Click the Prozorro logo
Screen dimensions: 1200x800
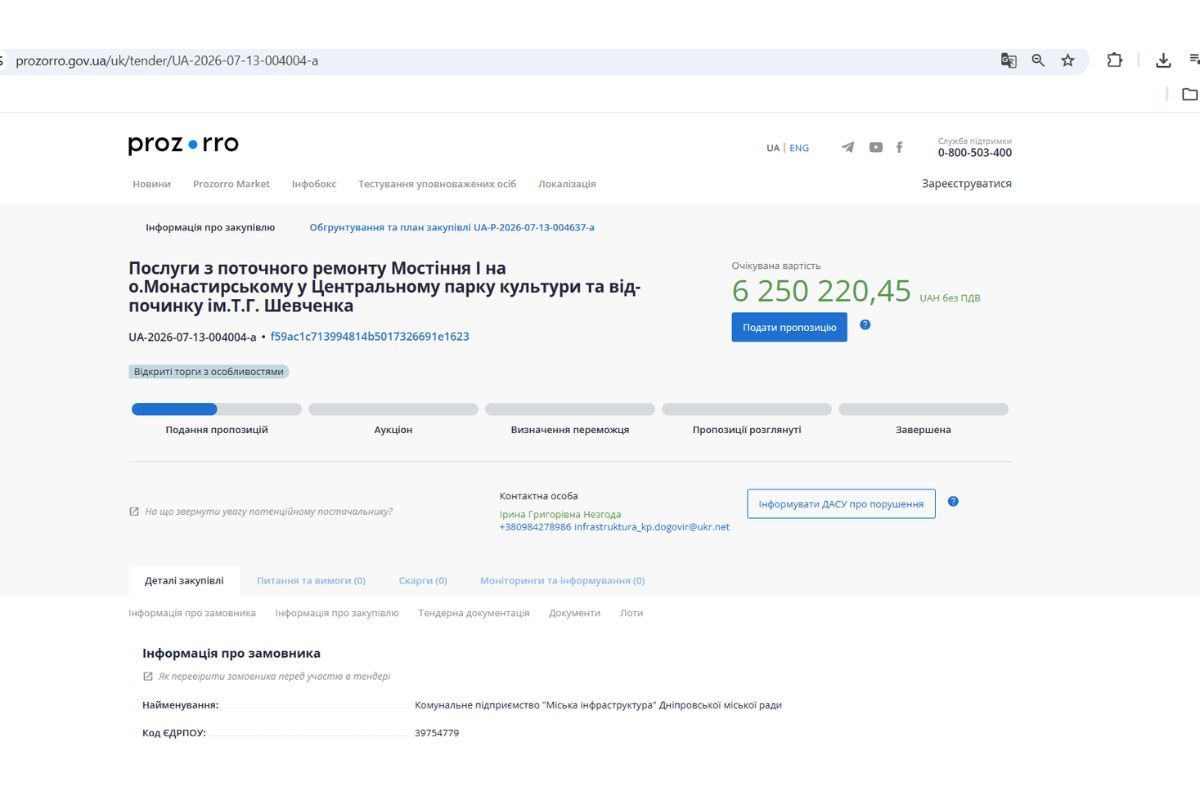(x=184, y=144)
